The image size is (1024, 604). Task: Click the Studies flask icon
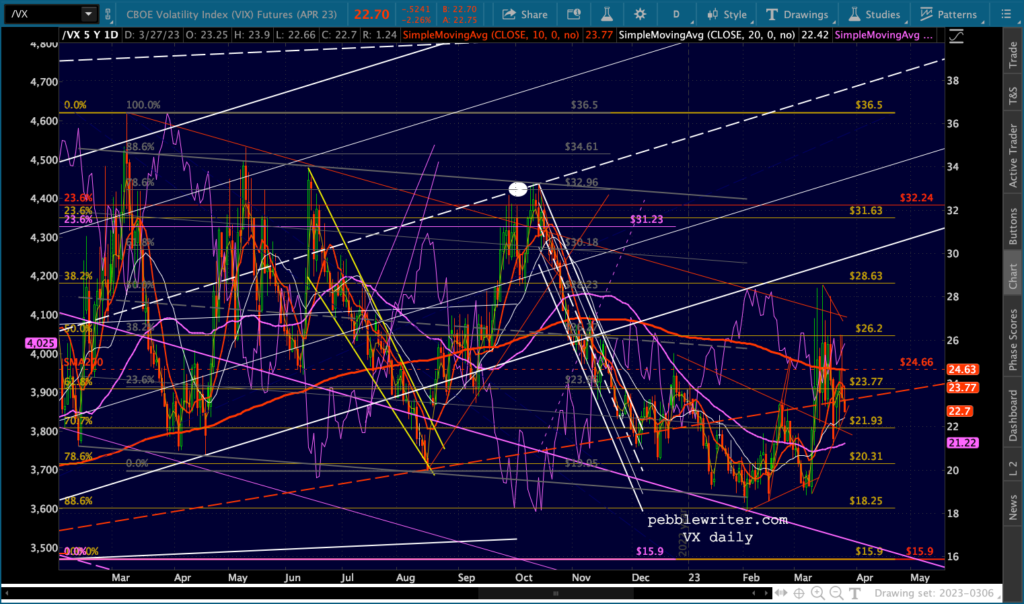click(854, 14)
